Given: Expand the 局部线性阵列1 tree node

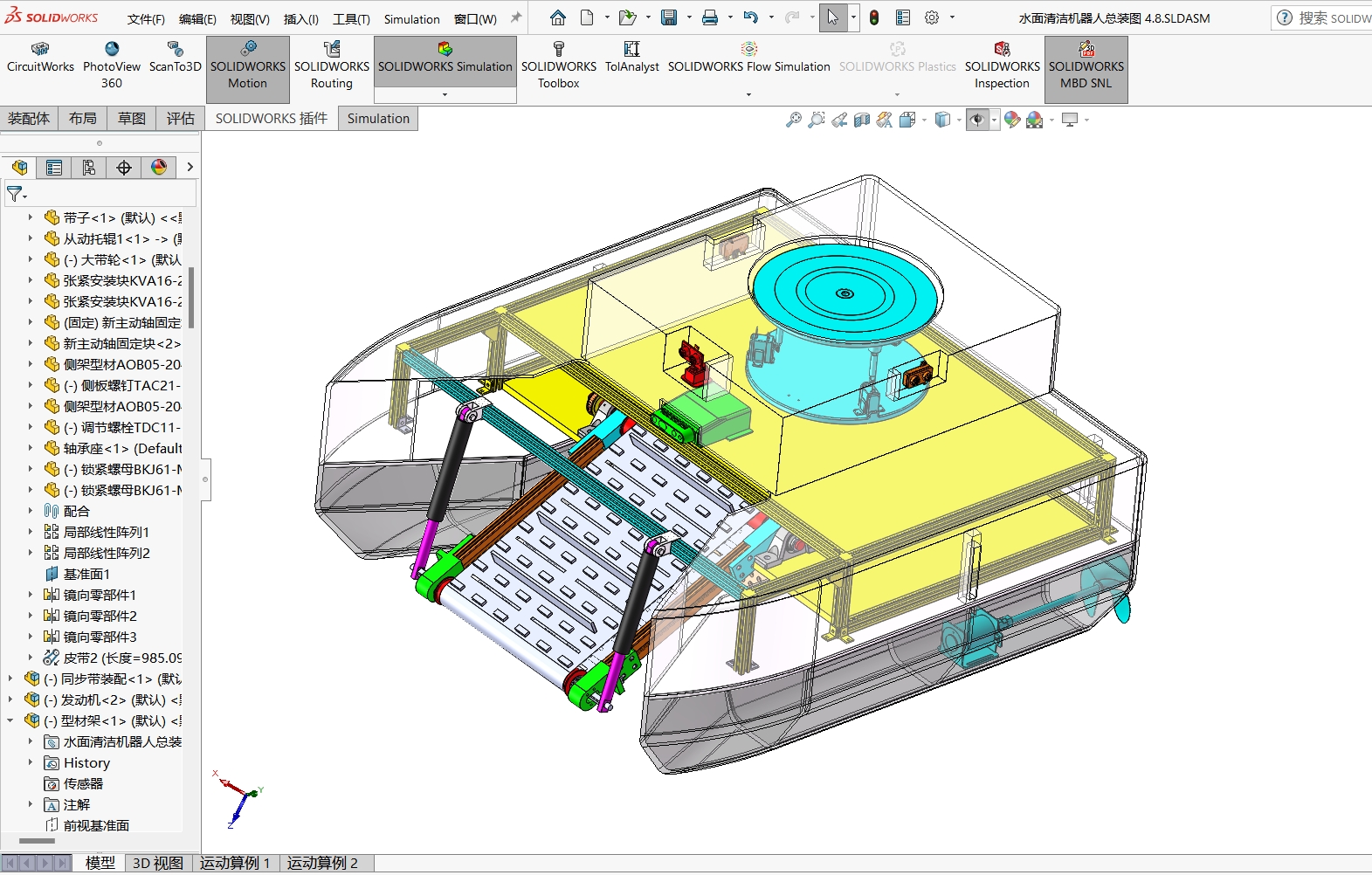Looking at the screenshot, I should tap(31, 532).
